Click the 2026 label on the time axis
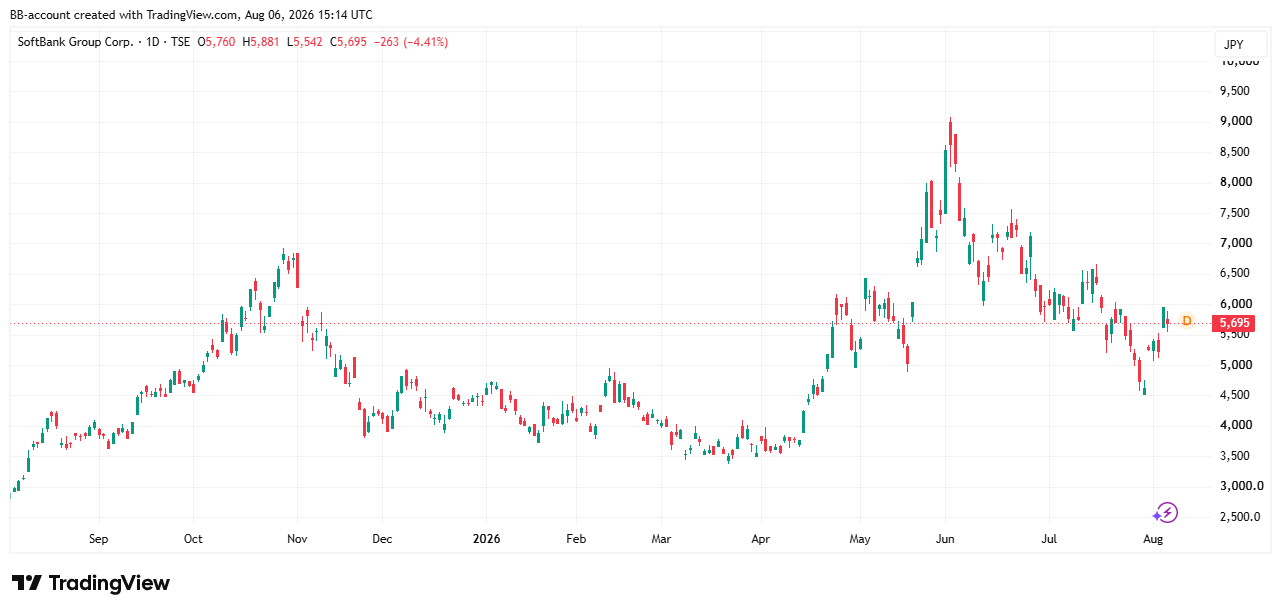 486,539
